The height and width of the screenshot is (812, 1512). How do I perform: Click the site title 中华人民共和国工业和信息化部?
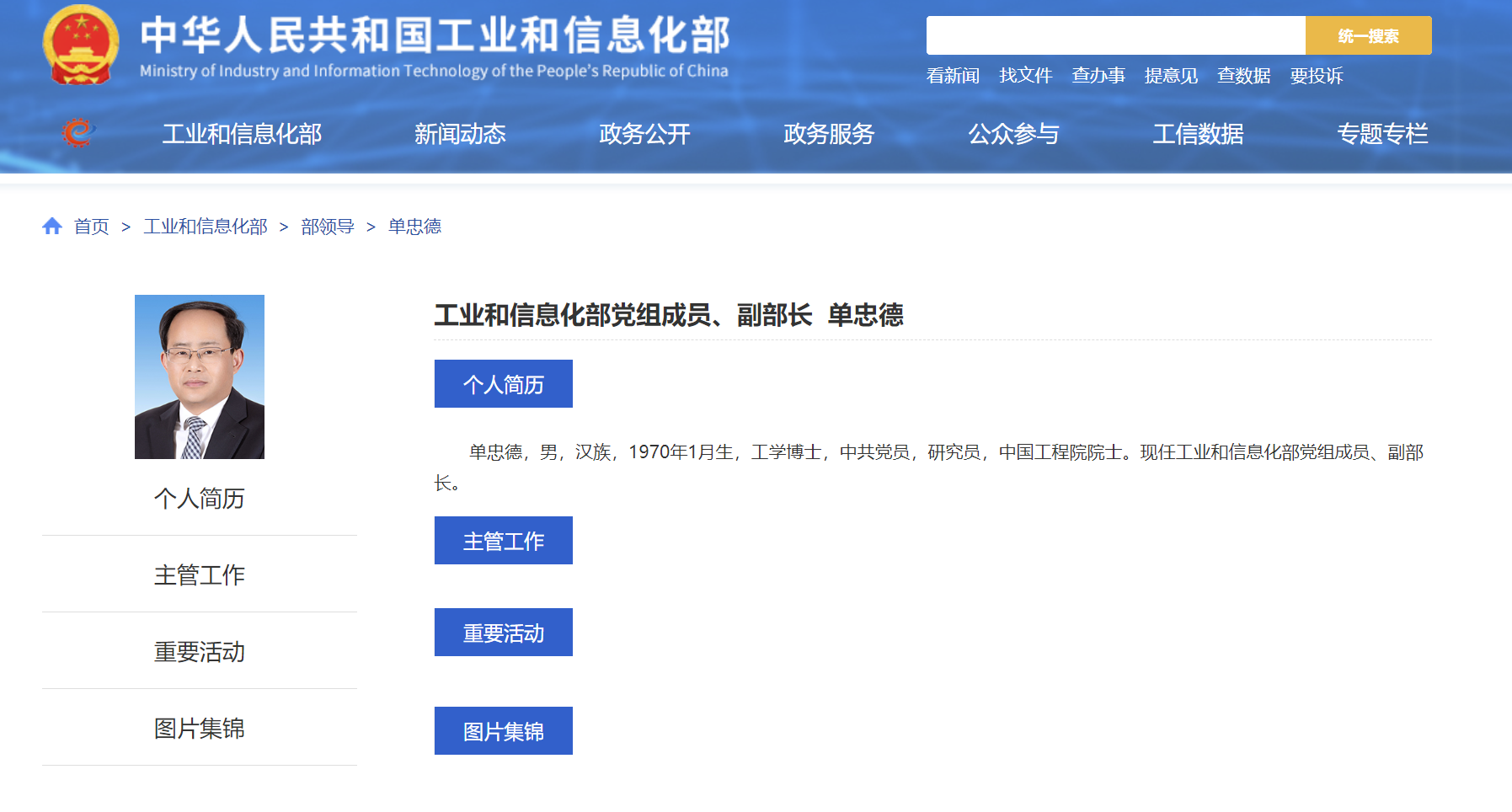tap(435, 35)
